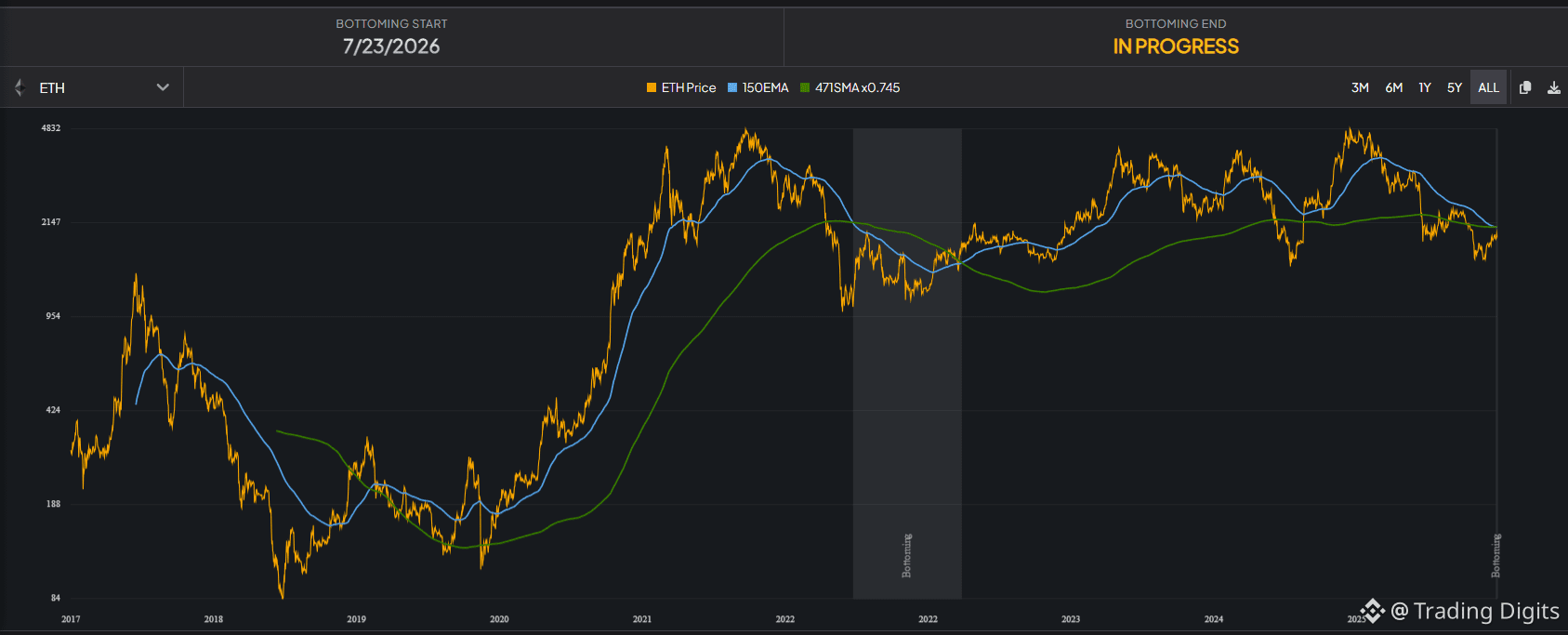Viewport: 1568px width, 635px height.
Task: Select the ALL time range
Action: click(x=1488, y=87)
